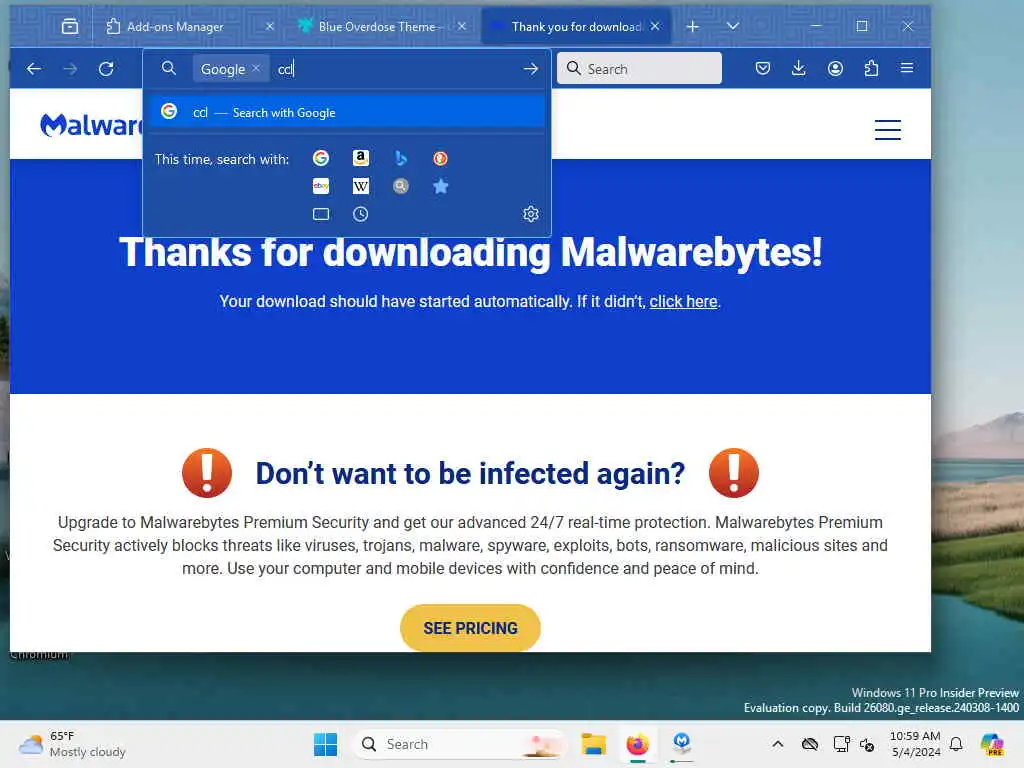Search history using the clock icon
Viewport: 1024px width, 768px height.
(360, 214)
